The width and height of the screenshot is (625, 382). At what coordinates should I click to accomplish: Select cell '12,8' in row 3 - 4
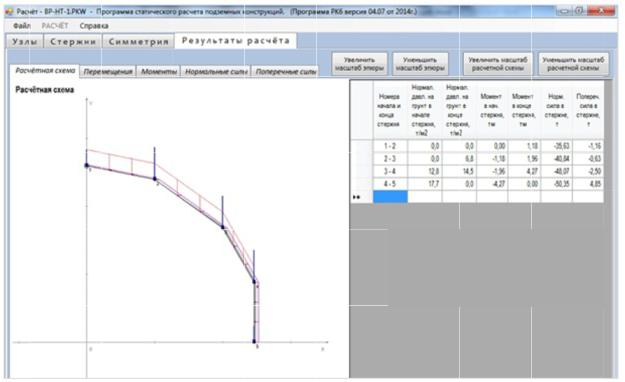[425, 171]
